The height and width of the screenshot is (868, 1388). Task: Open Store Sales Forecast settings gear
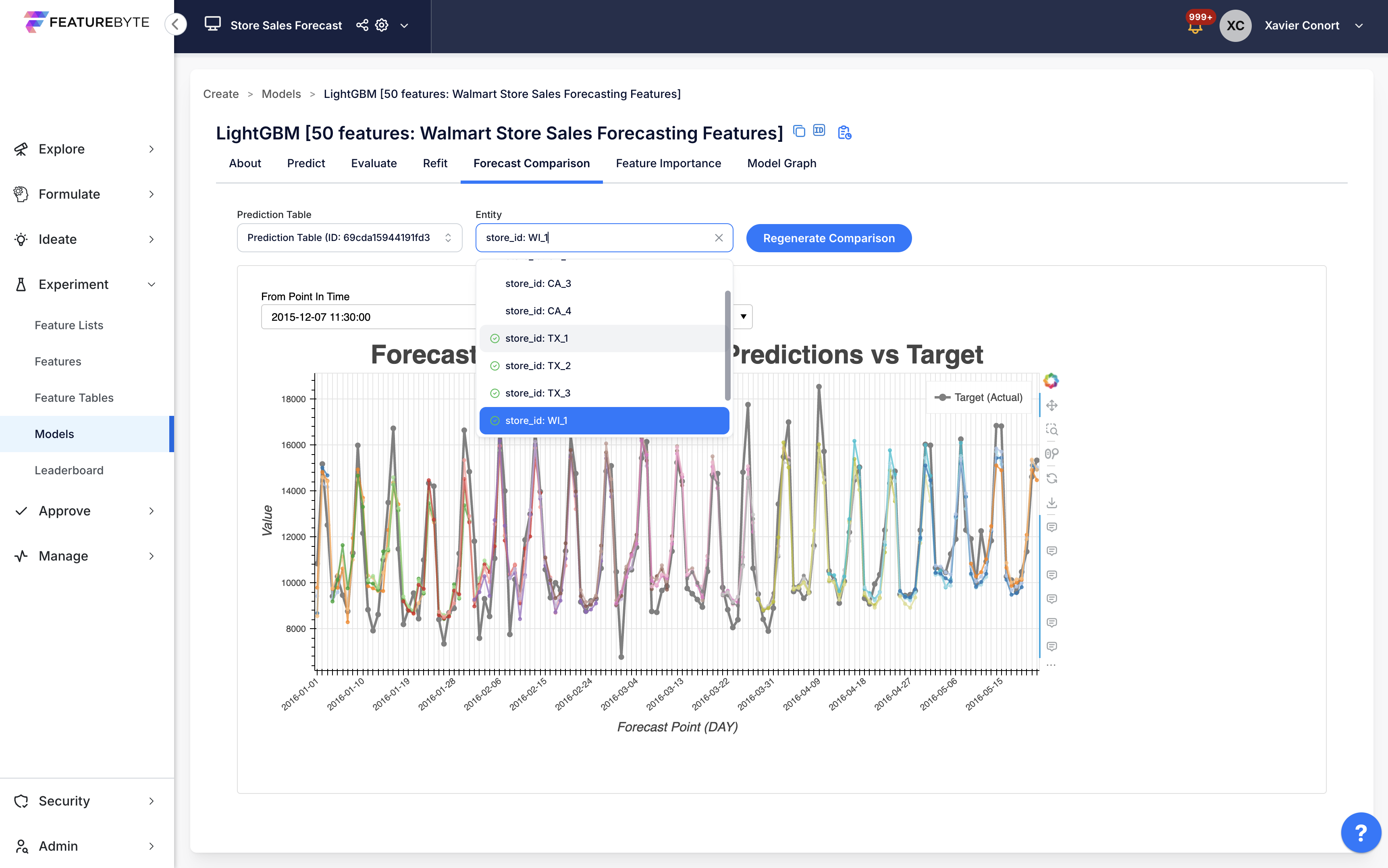pos(381,25)
